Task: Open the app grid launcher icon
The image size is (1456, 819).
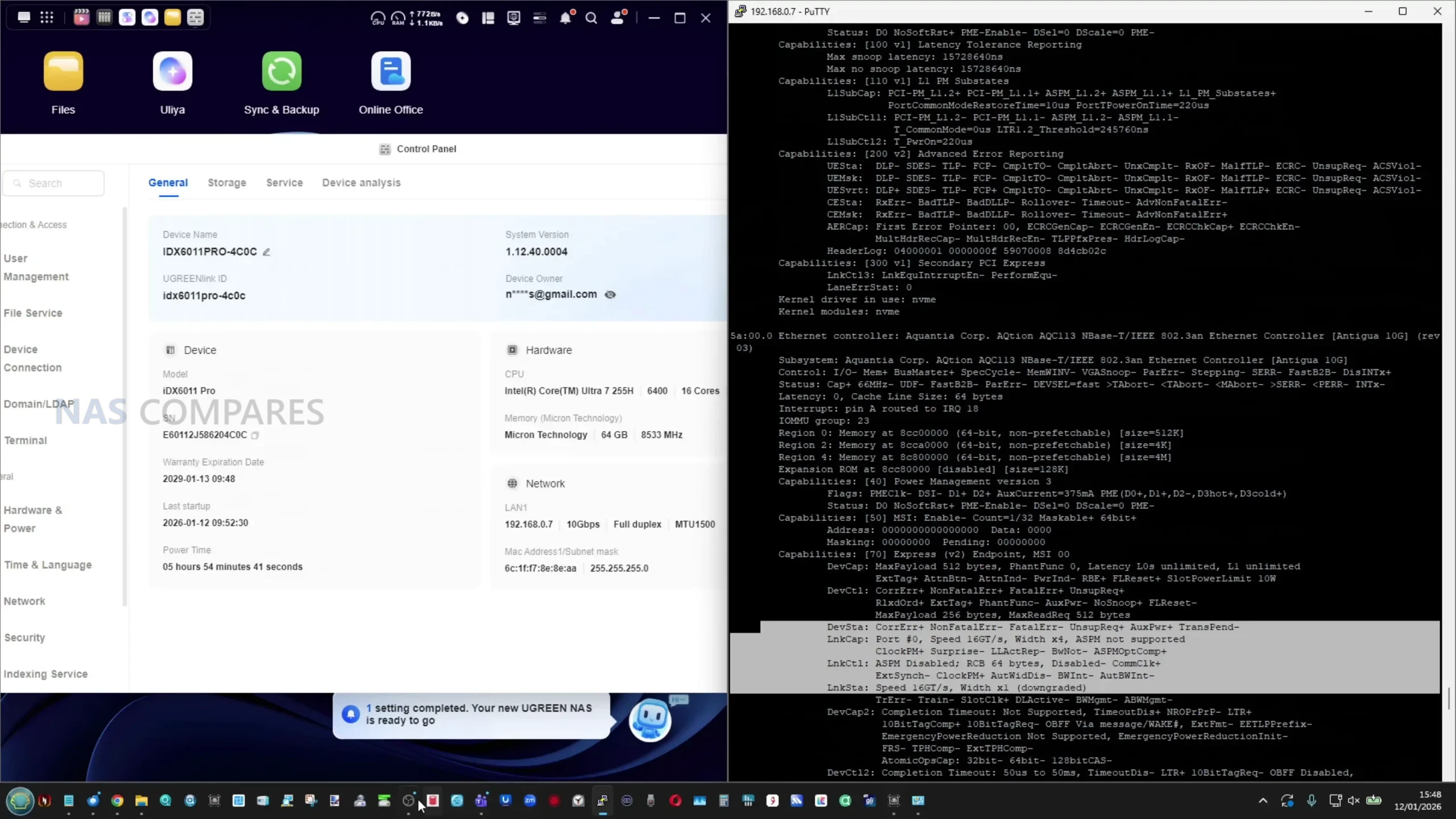Action: tap(47, 18)
